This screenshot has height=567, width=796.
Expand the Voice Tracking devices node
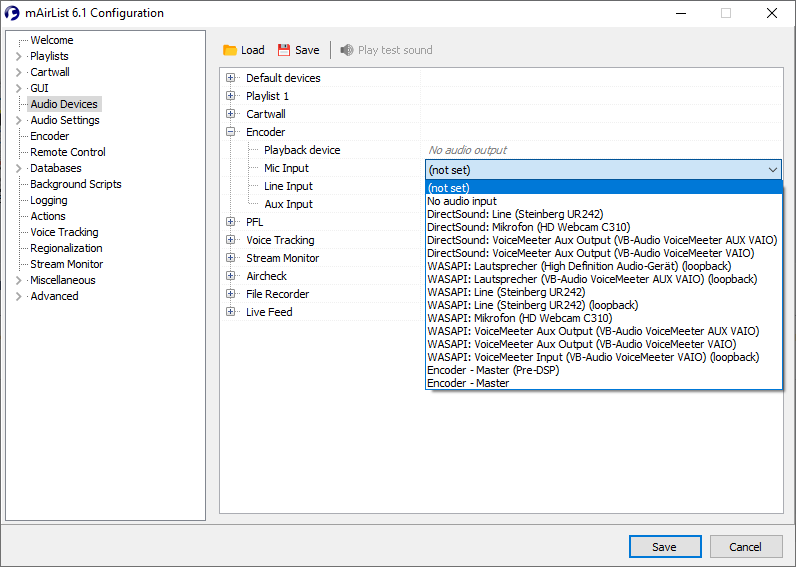pos(231,240)
